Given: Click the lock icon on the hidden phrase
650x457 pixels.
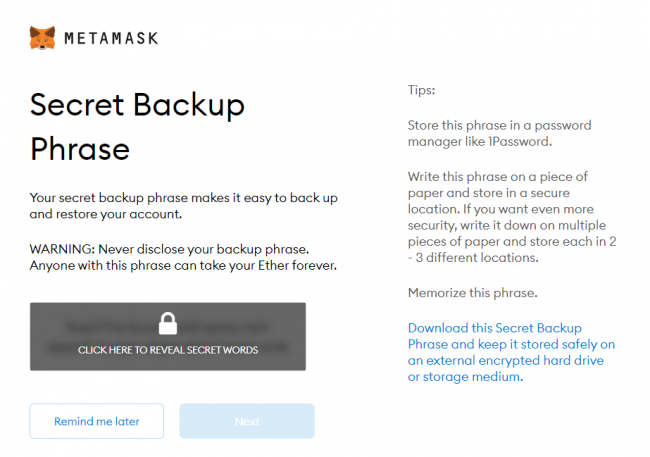Looking at the screenshot, I should coord(167,323).
